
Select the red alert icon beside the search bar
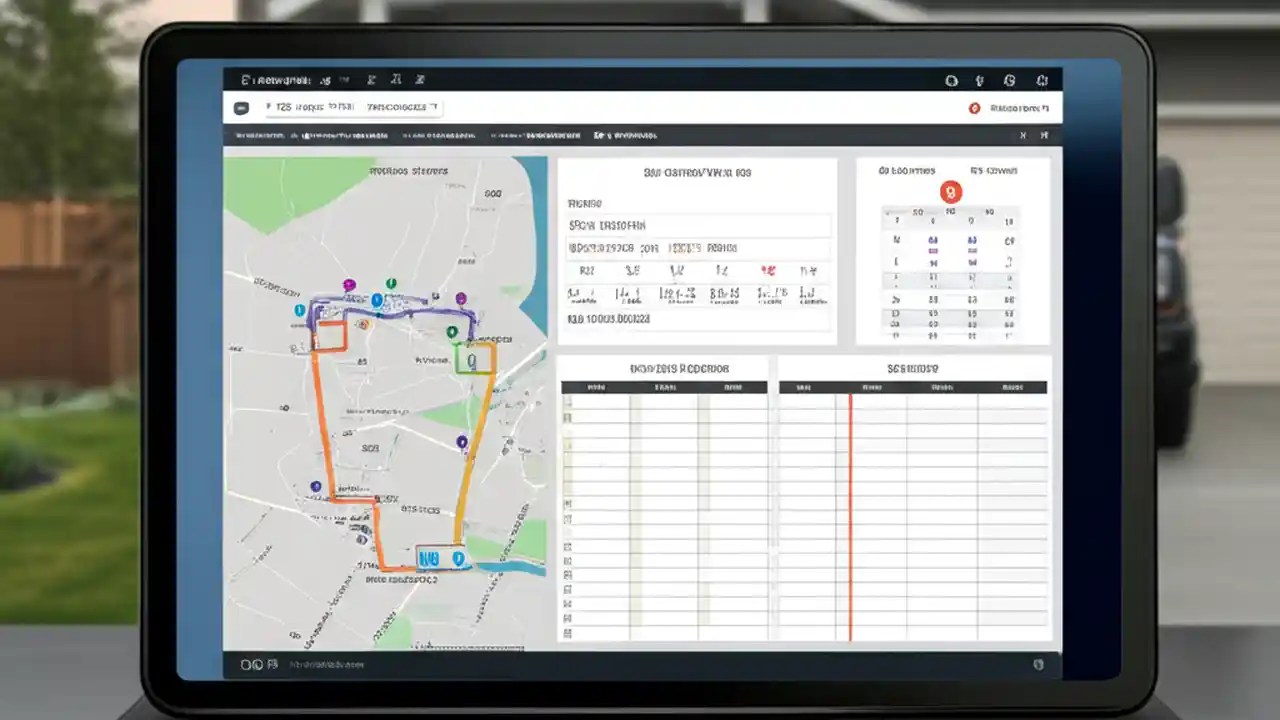click(x=975, y=108)
